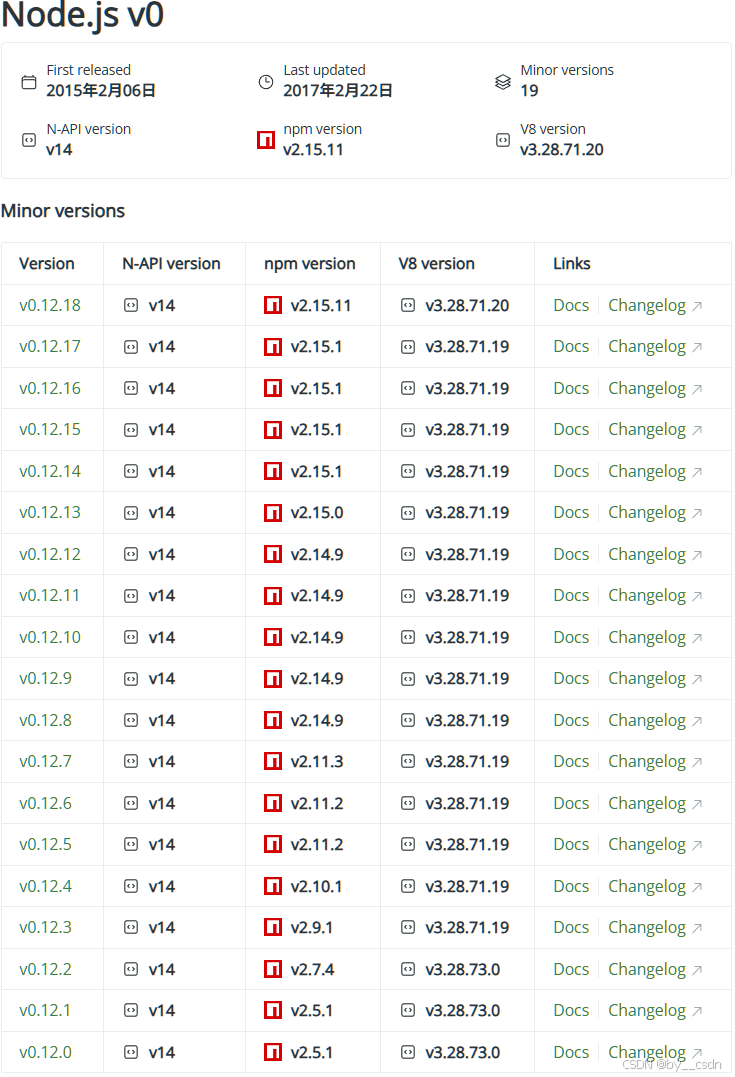
Task: Open the v0.12.9 version link
Action: coord(45,679)
